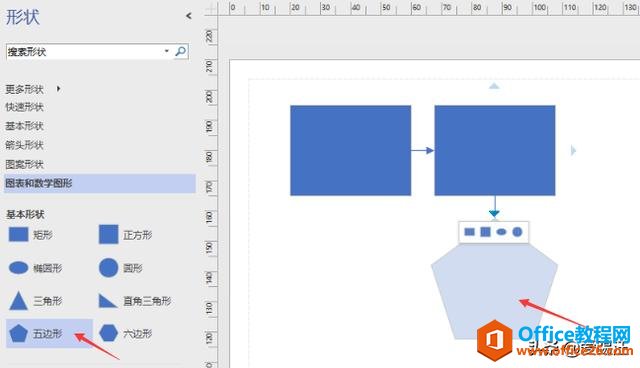Open the 基本形状 stencil
Screen dimensions: 640x368
point(24,126)
